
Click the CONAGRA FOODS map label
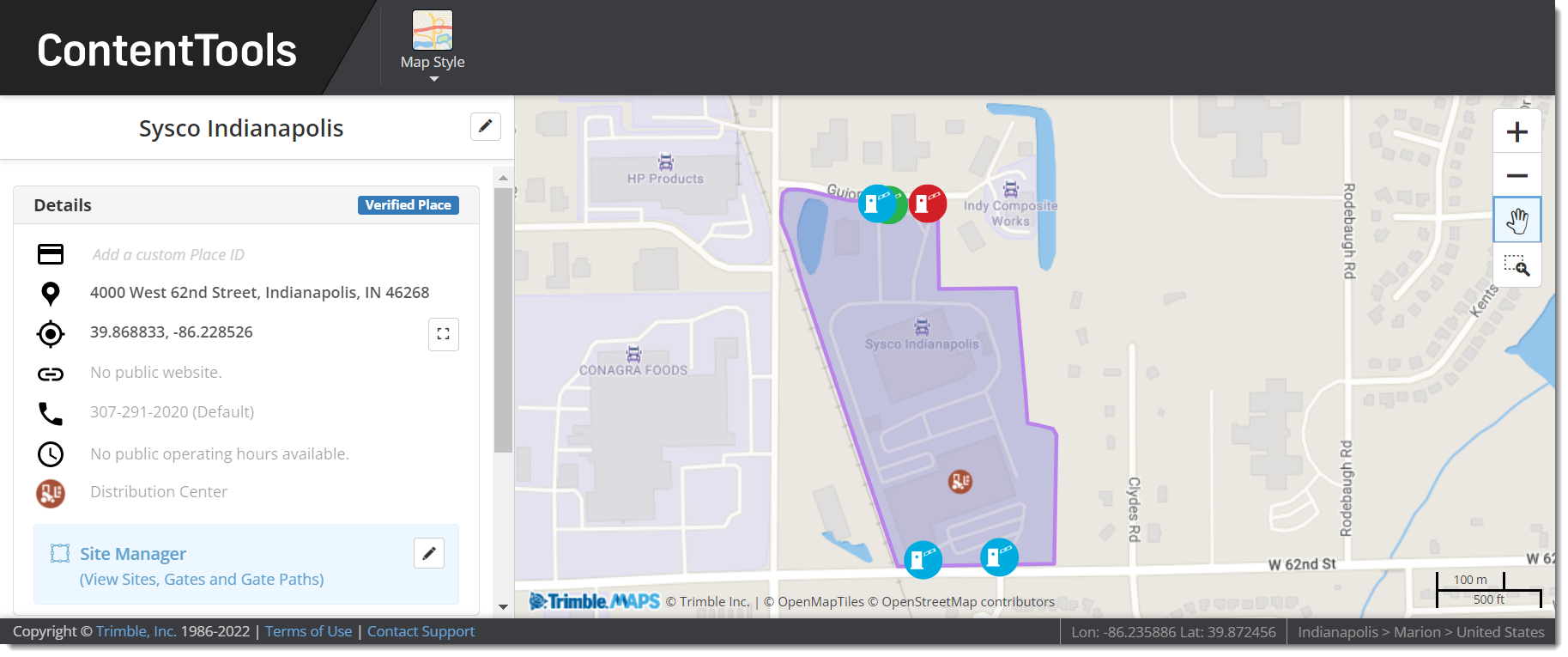point(633,370)
